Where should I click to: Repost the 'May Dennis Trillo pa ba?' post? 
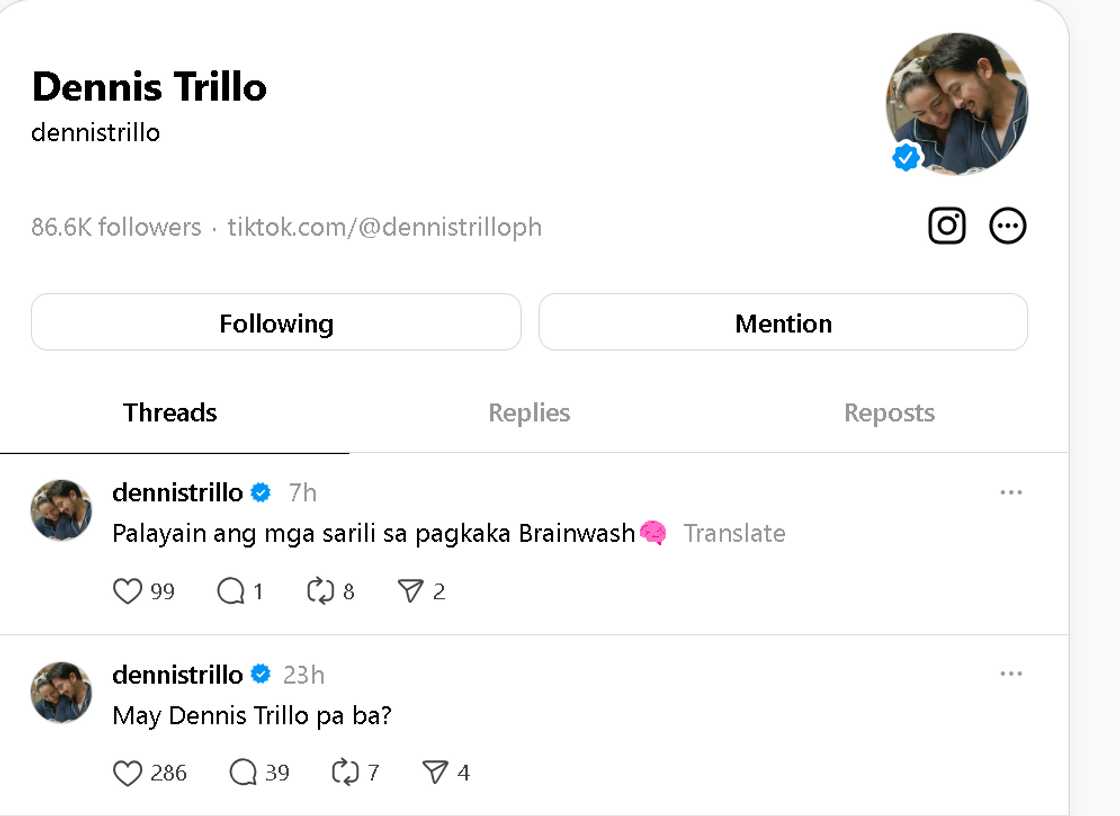tap(345, 773)
